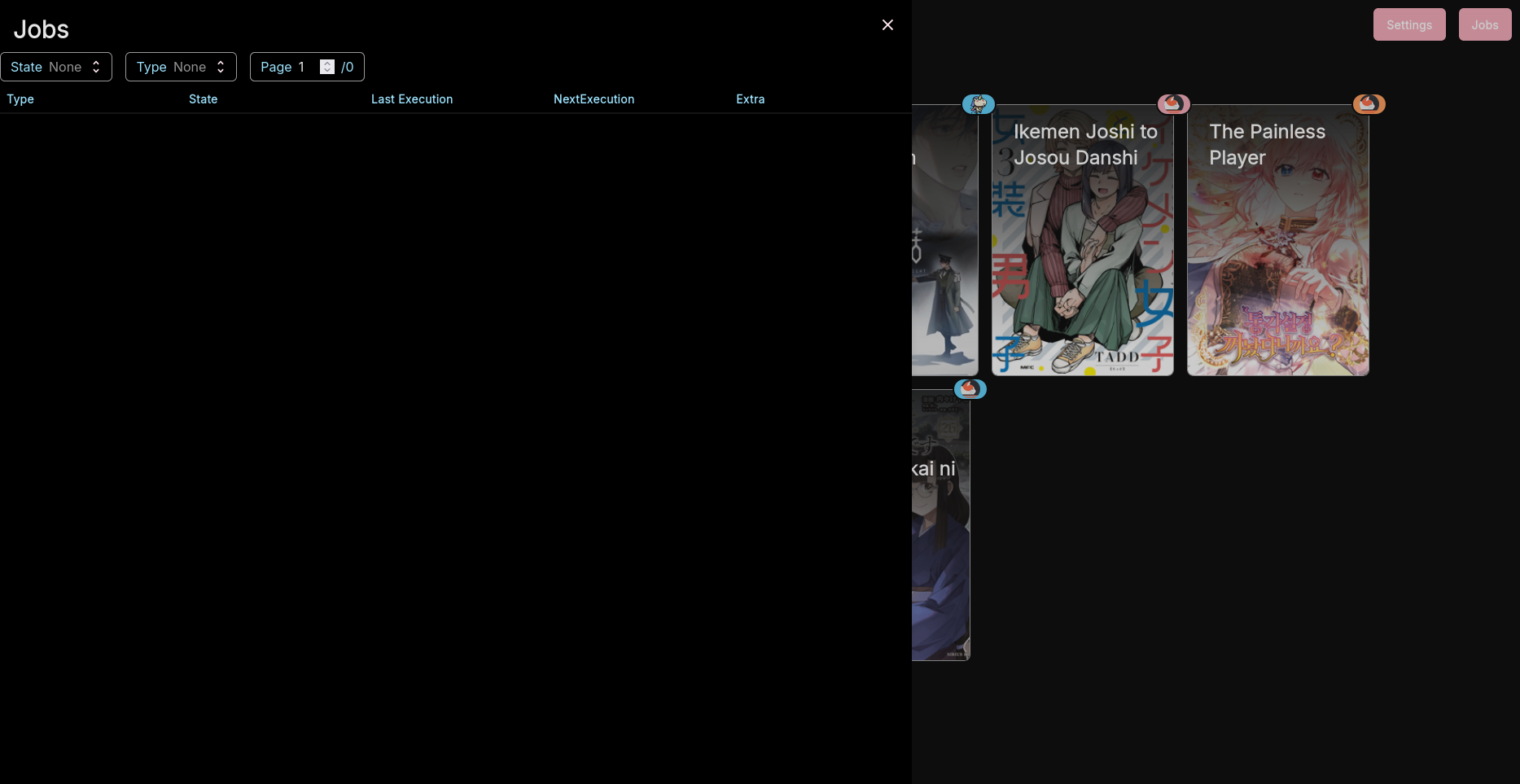Open Settings in the background page
This screenshot has width=1520, height=784.
click(x=1409, y=24)
